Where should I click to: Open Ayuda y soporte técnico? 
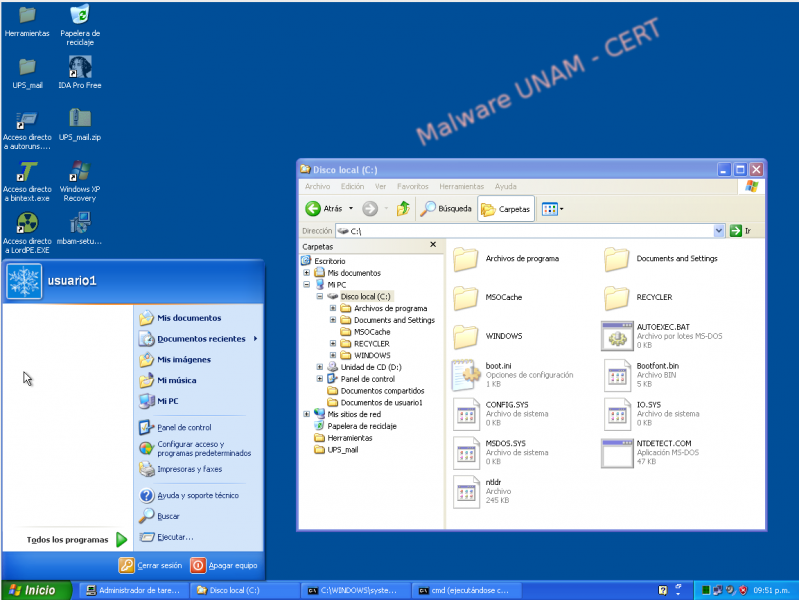click(198, 495)
